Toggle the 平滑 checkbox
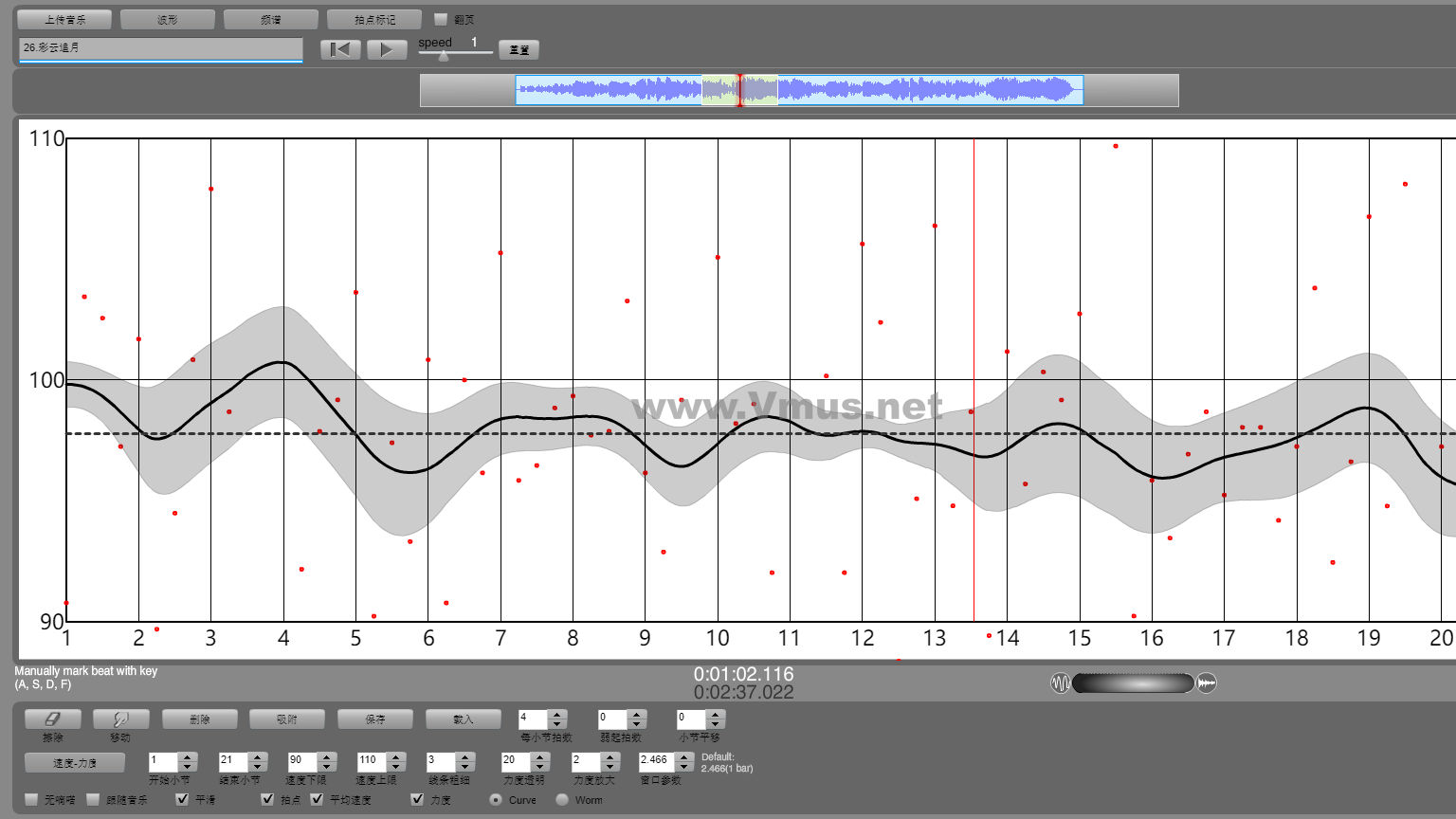 [183, 799]
